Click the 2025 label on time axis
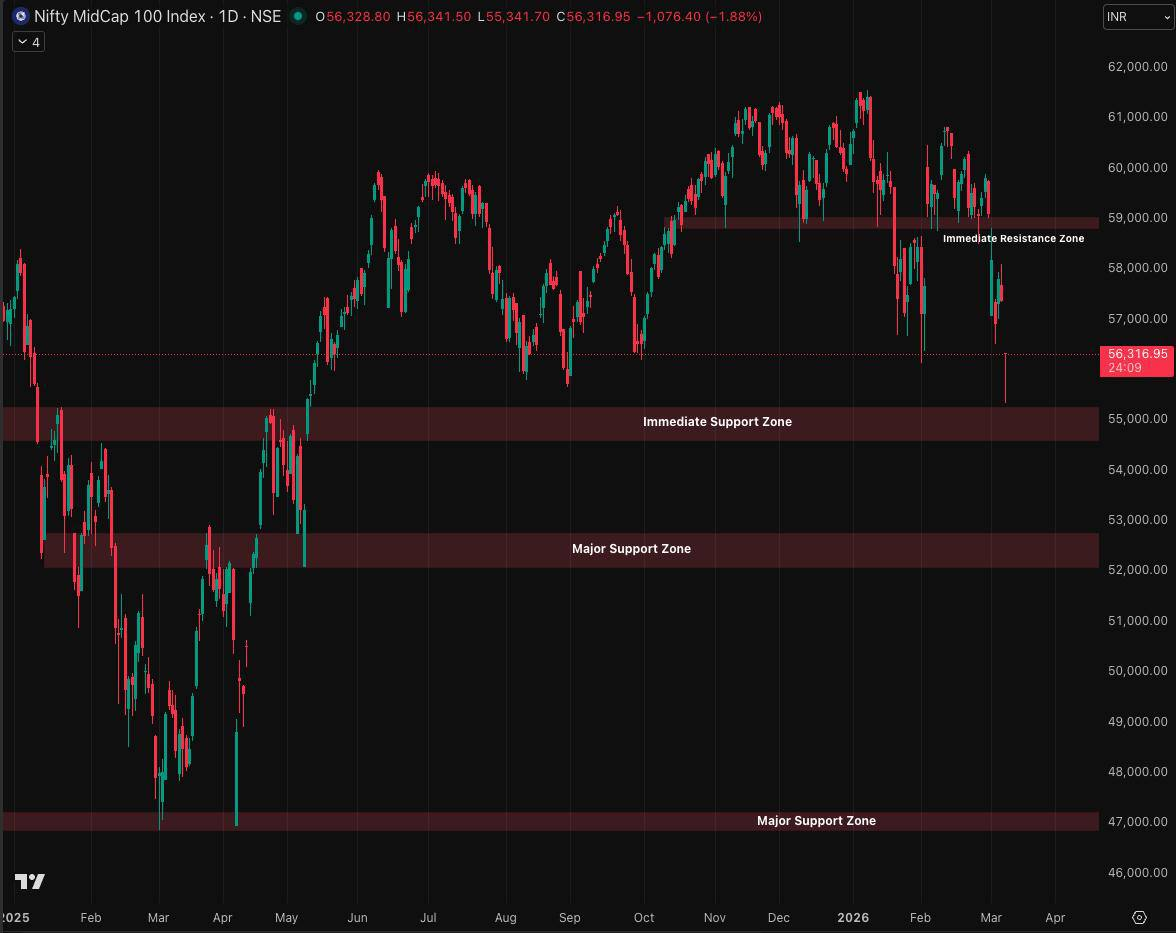 pyautogui.click(x=17, y=917)
